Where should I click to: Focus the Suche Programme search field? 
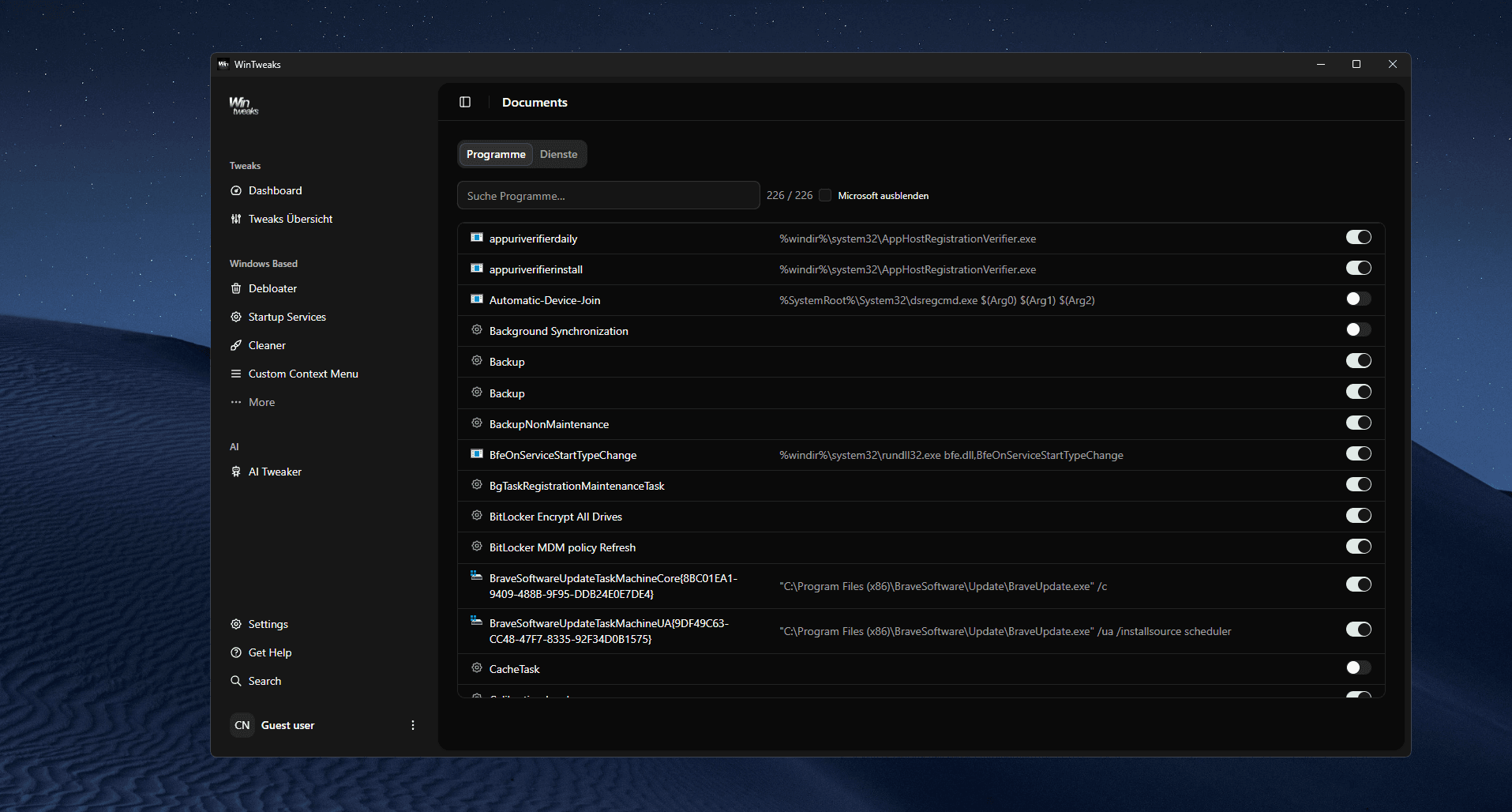click(x=609, y=195)
